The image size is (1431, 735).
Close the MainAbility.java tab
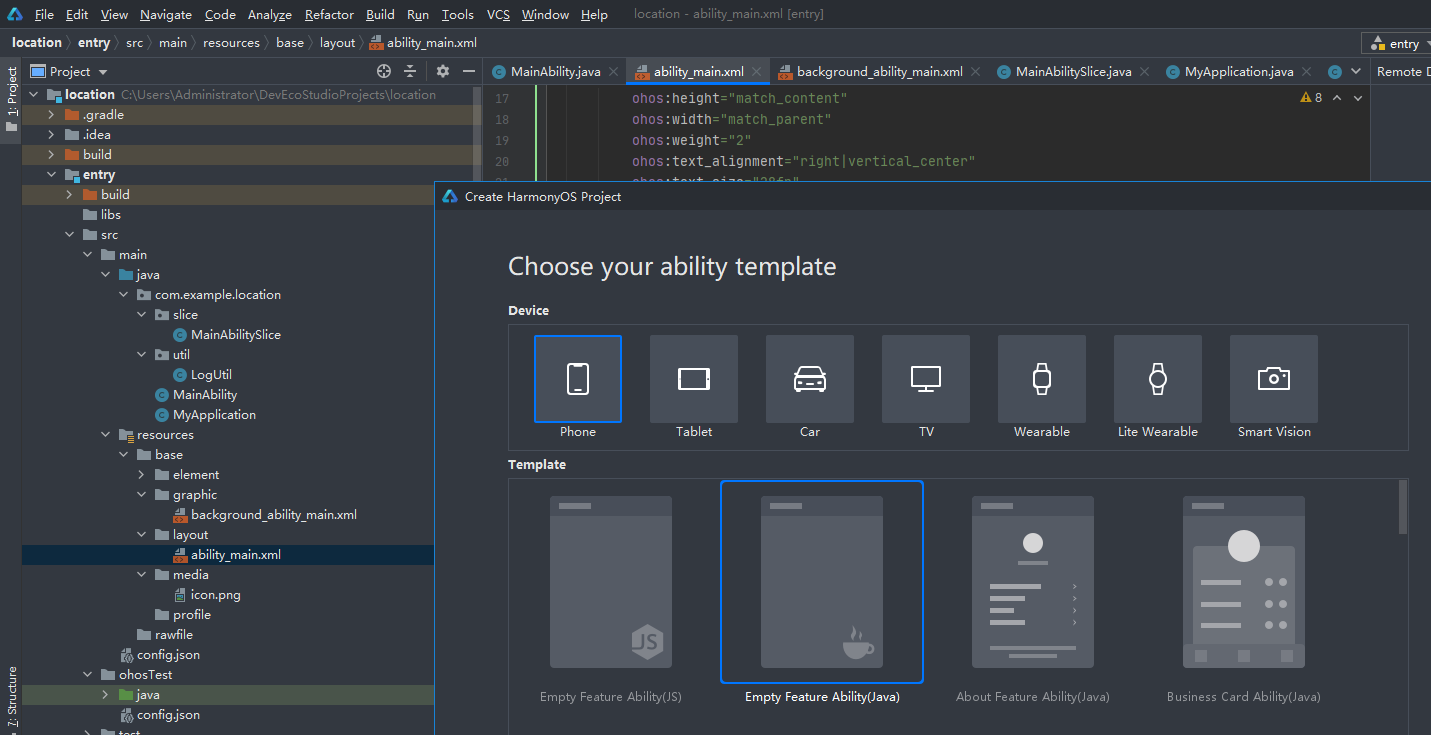[614, 71]
